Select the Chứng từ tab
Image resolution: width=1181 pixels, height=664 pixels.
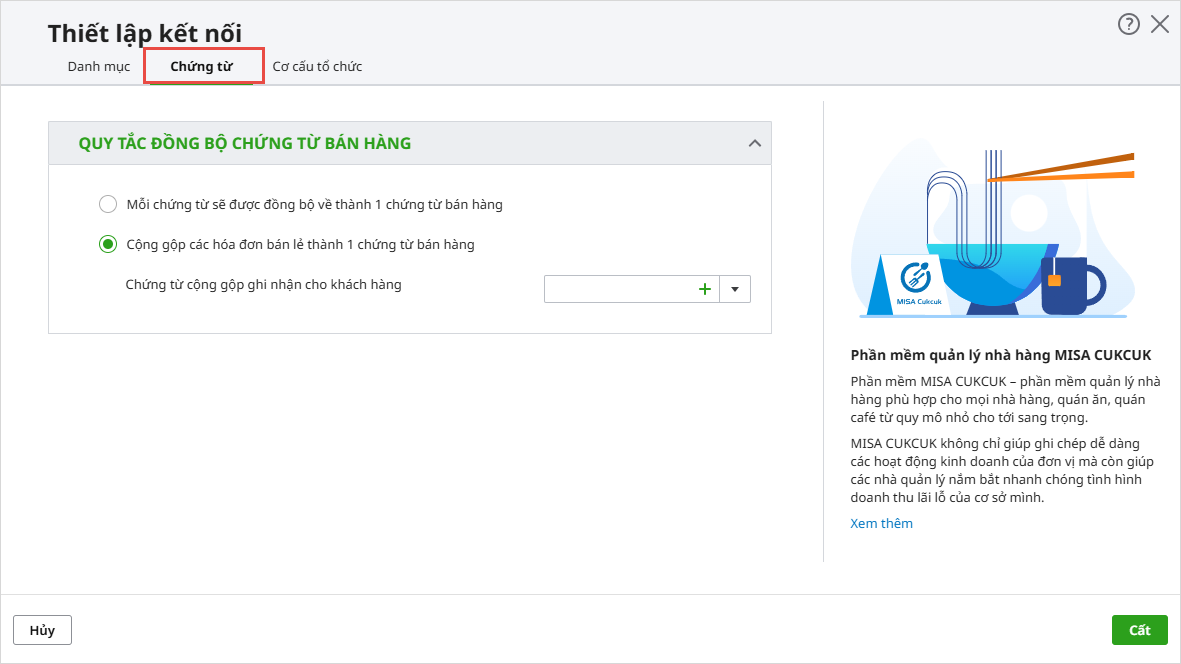pos(202,67)
